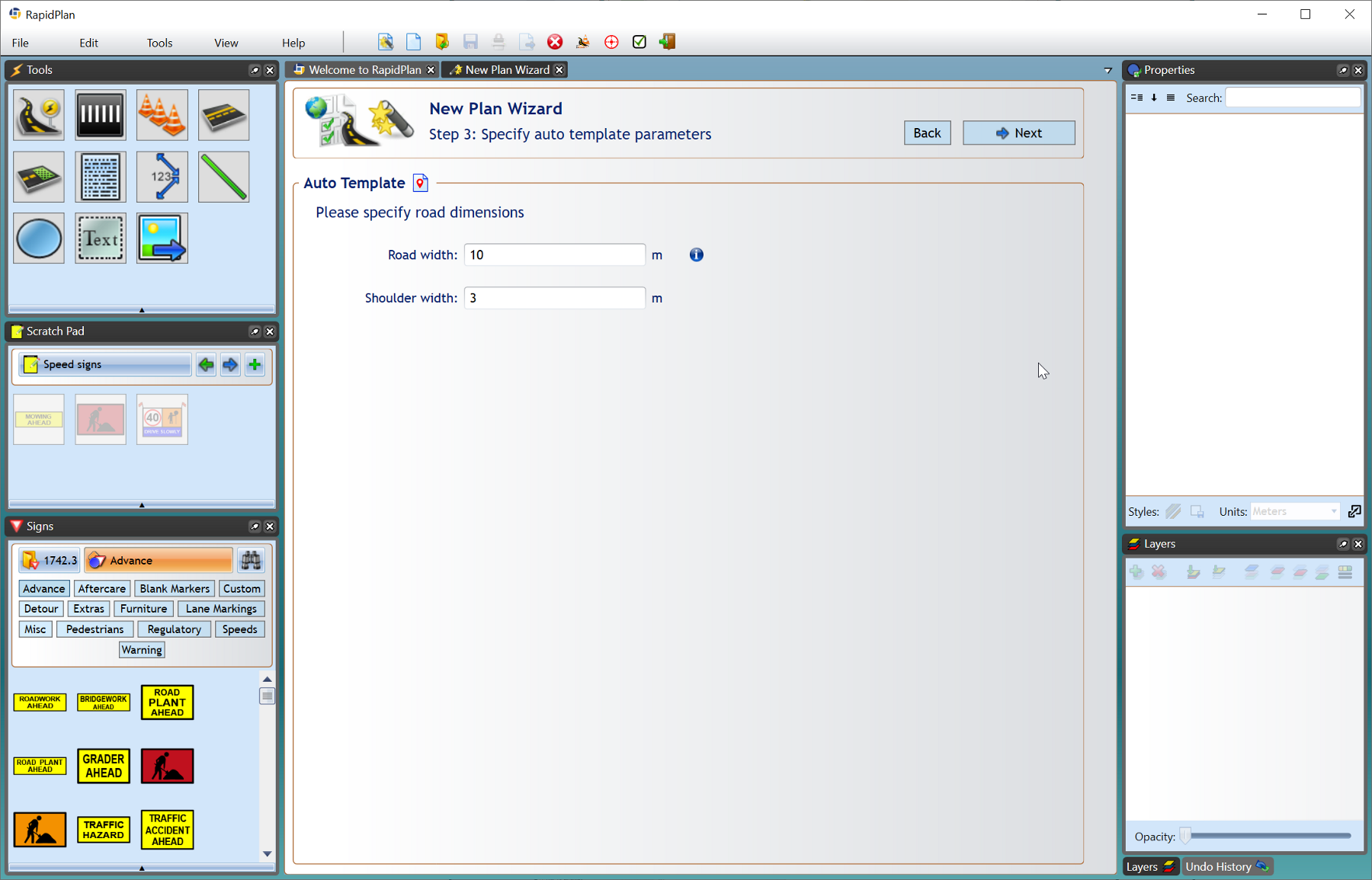Expand the document tab list arrow
The height and width of the screenshot is (880, 1372).
1108,70
